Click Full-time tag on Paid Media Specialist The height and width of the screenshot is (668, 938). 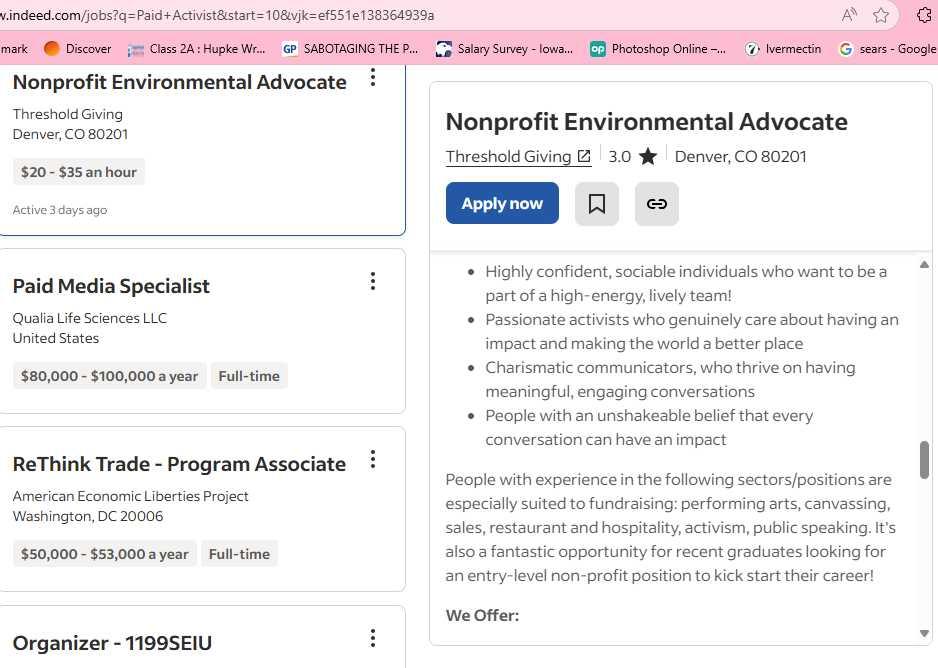[249, 376]
